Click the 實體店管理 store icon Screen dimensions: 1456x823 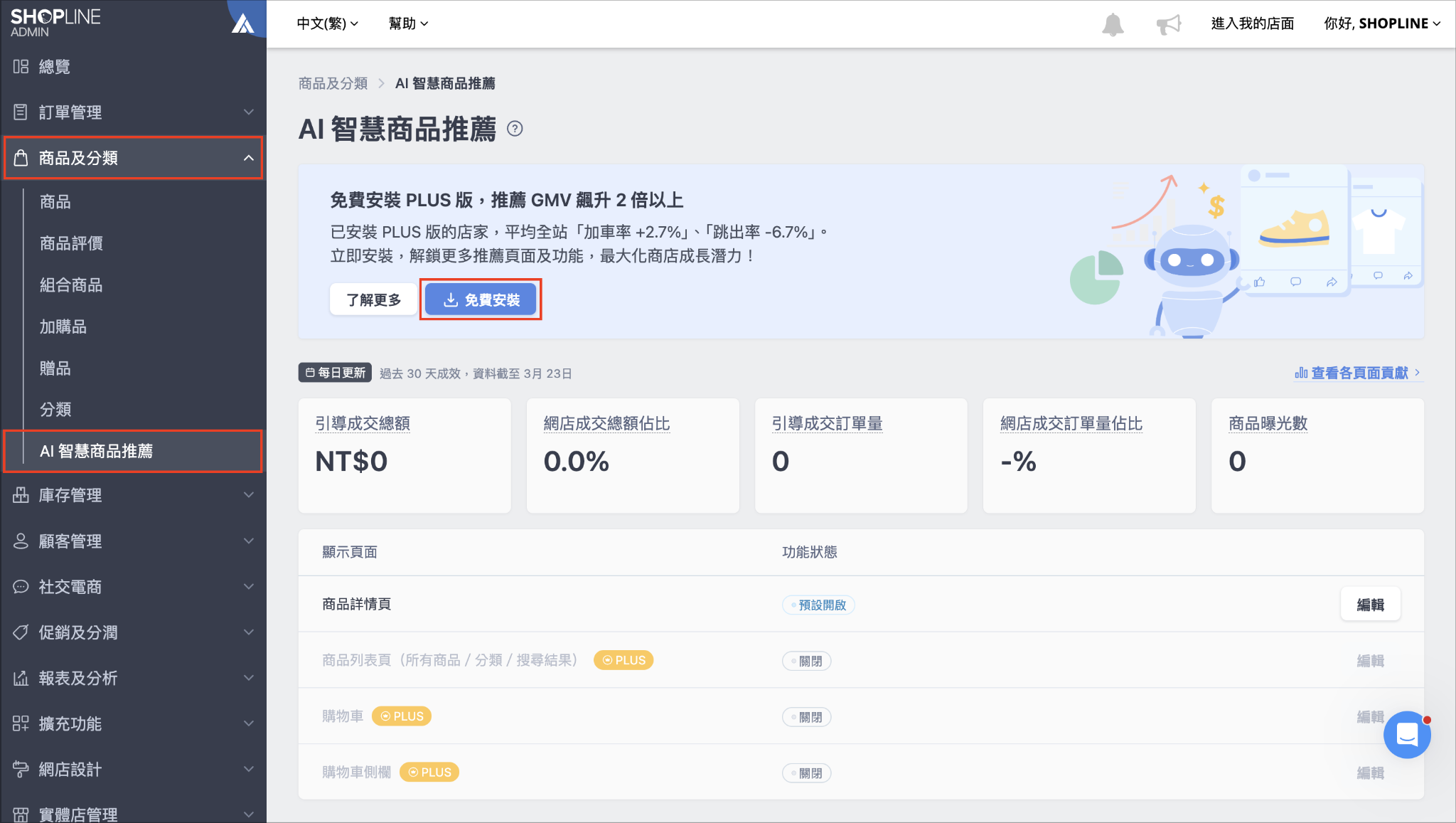tap(21, 814)
